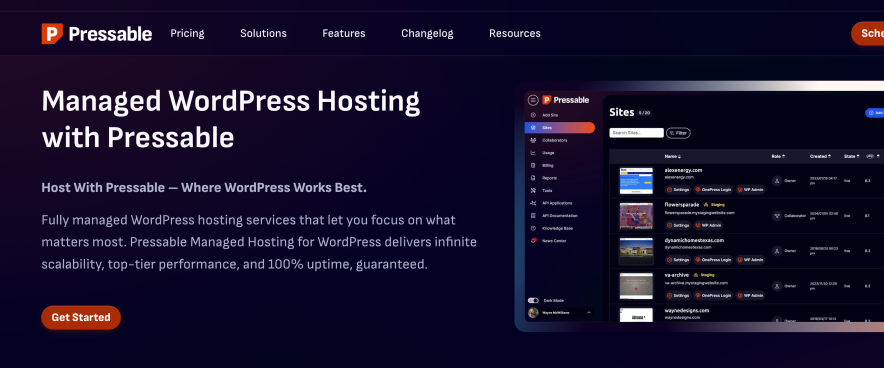The image size is (884, 368).
Task: Toggle the Dark Mode switch
Action: pyautogui.click(x=533, y=300)
